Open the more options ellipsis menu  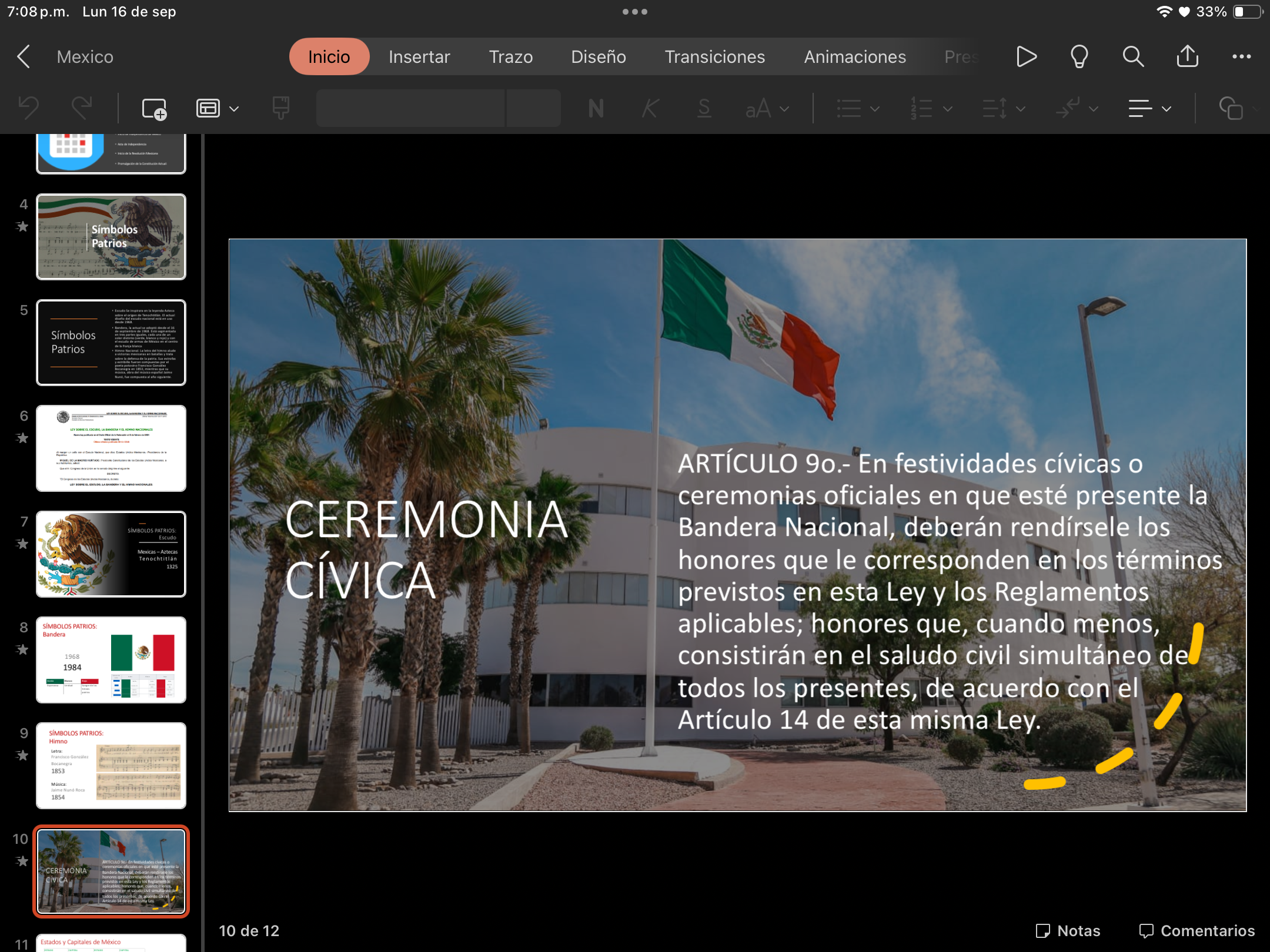(1242, 57)
